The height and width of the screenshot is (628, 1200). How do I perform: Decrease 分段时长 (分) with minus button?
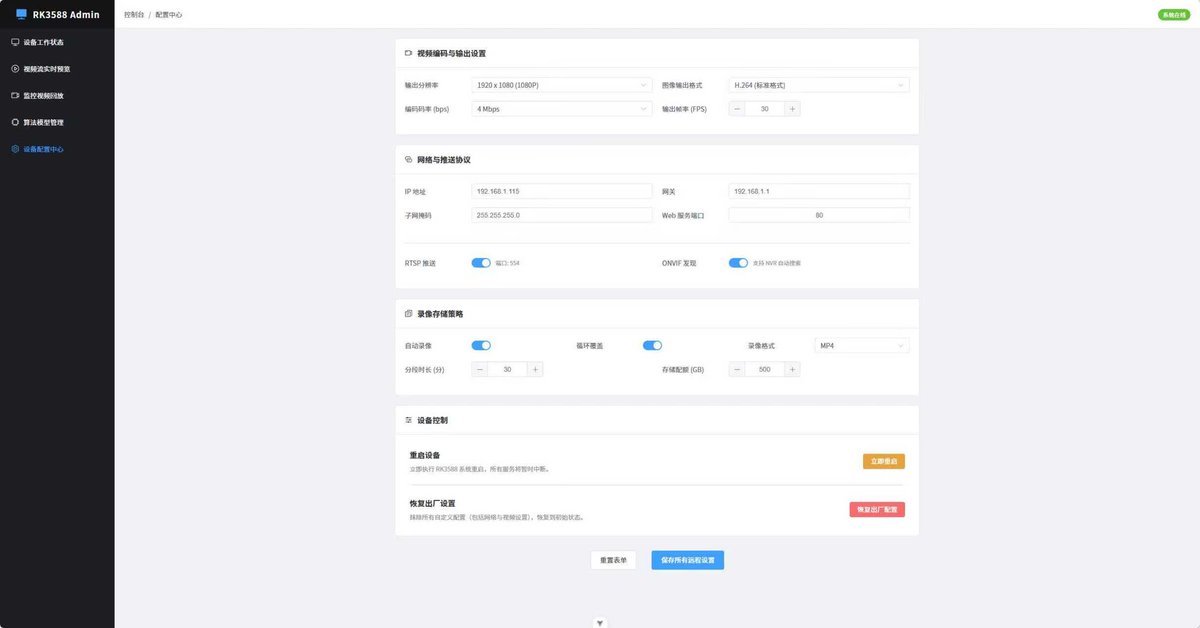point(480,369)
